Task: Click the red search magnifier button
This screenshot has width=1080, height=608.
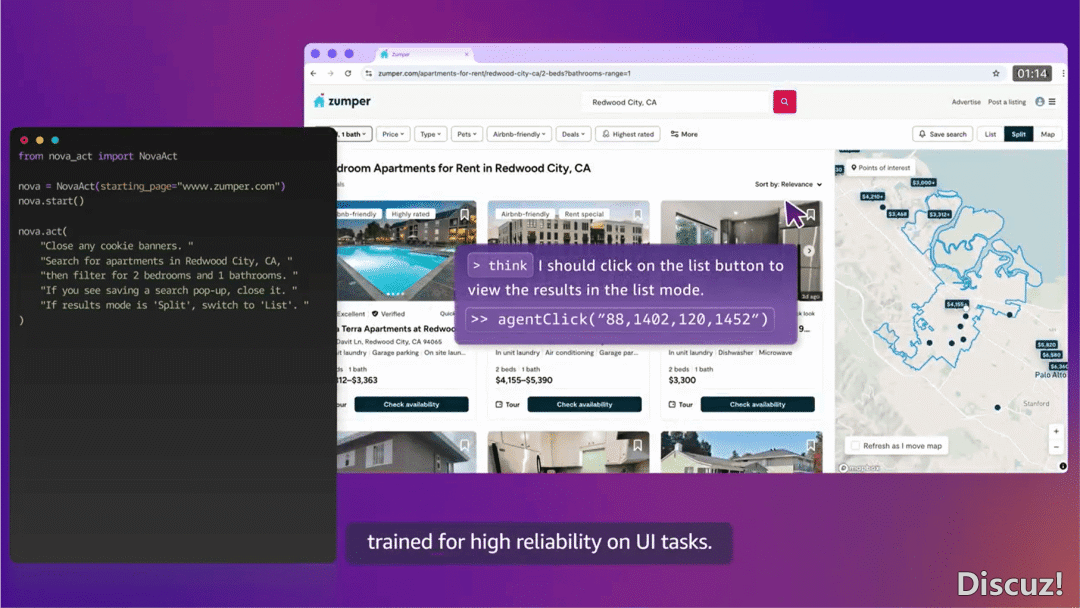Action: coord(784,102)
